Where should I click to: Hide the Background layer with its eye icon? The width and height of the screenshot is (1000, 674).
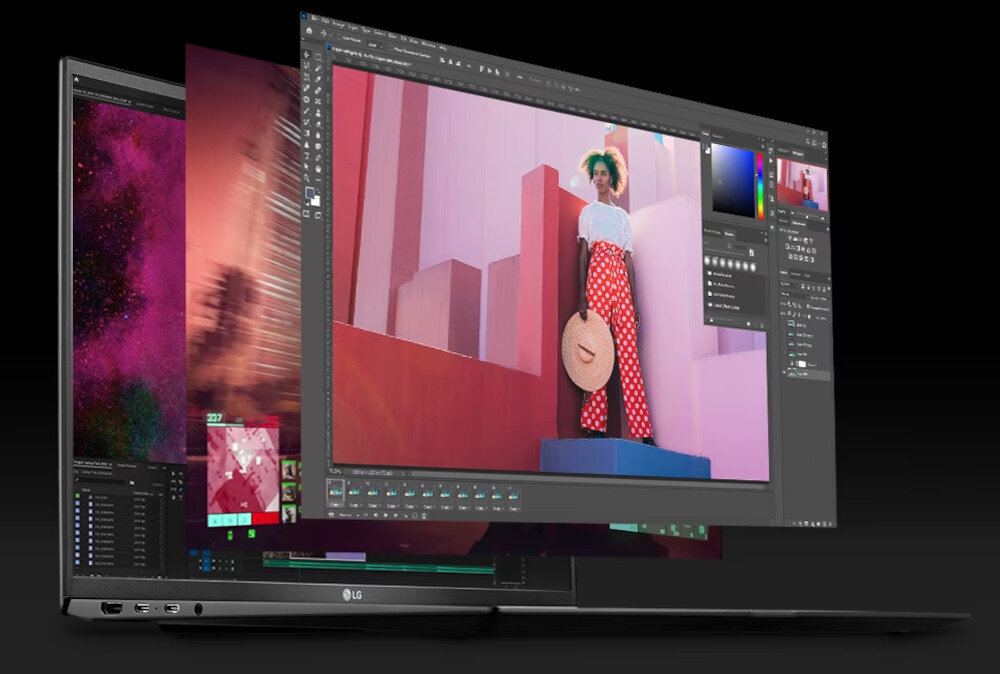[784, 373]
